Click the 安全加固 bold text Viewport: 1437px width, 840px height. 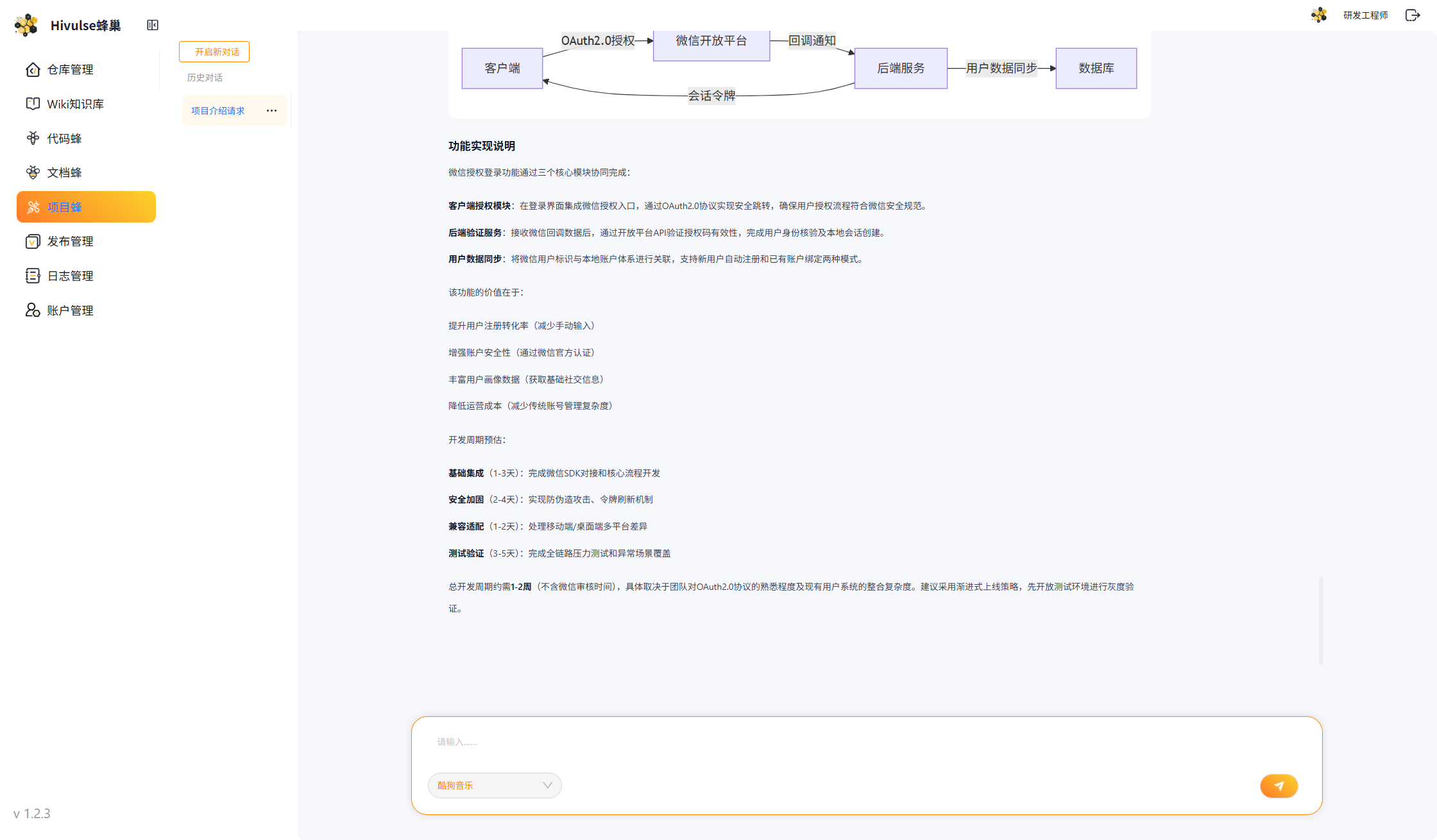coord(466,500)
